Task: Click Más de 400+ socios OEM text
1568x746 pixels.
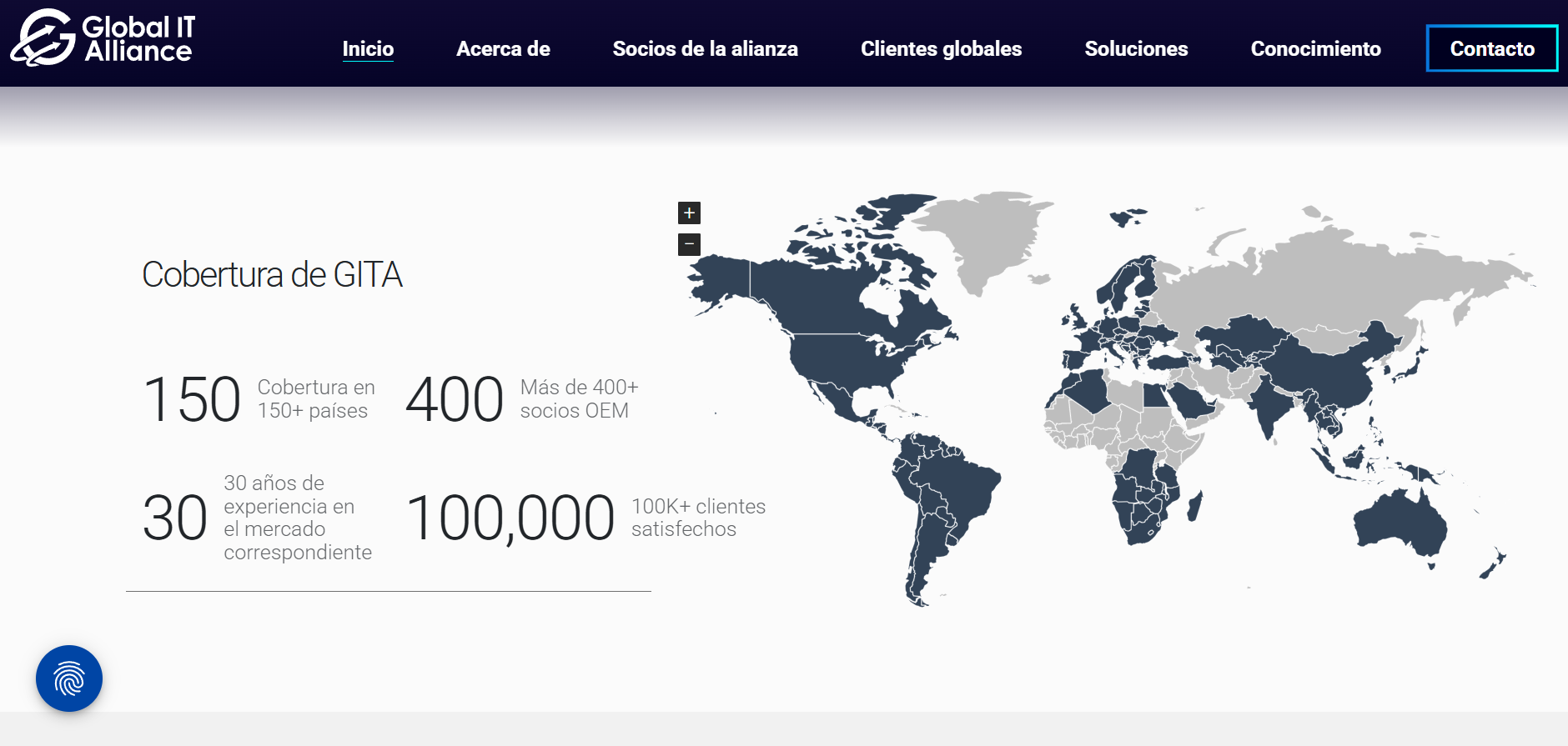Action: pos(580,399)
